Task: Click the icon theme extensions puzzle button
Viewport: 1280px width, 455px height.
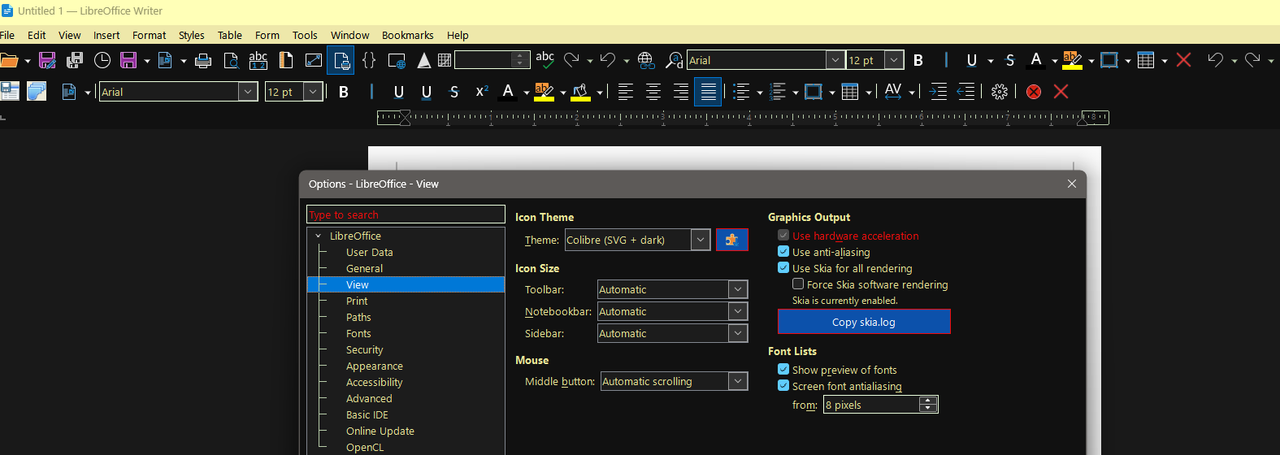Action: [x=732, y=240]
